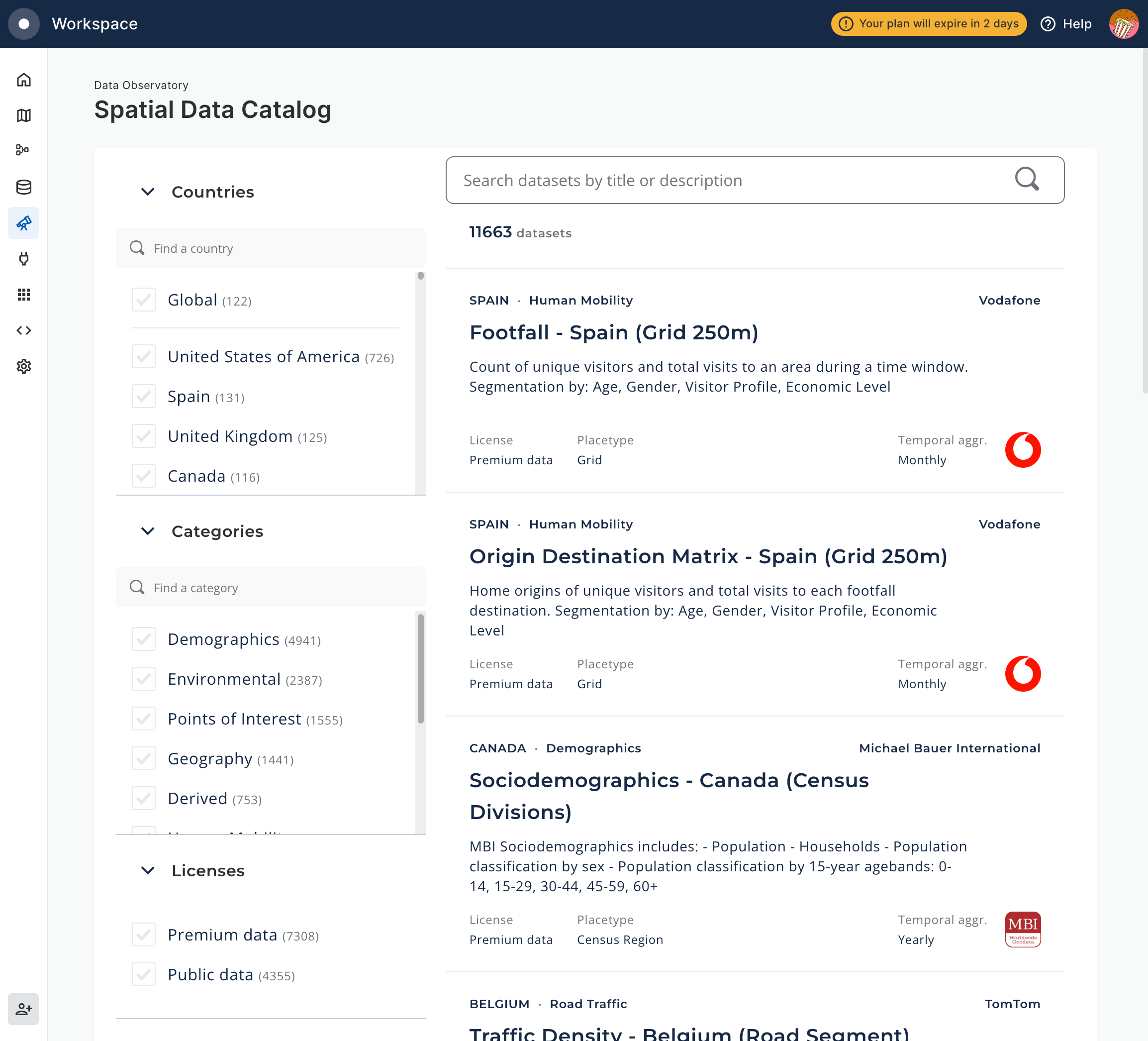Open the Applications grid icon
The image size is (1148, 1041).
point(23,295)
